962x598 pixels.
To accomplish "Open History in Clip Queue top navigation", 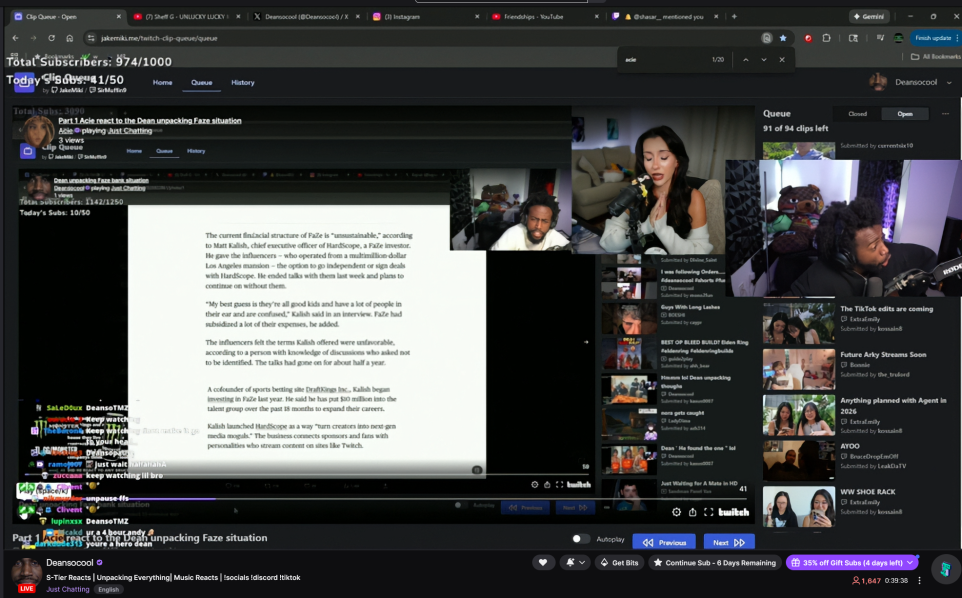I will point(242,82).
